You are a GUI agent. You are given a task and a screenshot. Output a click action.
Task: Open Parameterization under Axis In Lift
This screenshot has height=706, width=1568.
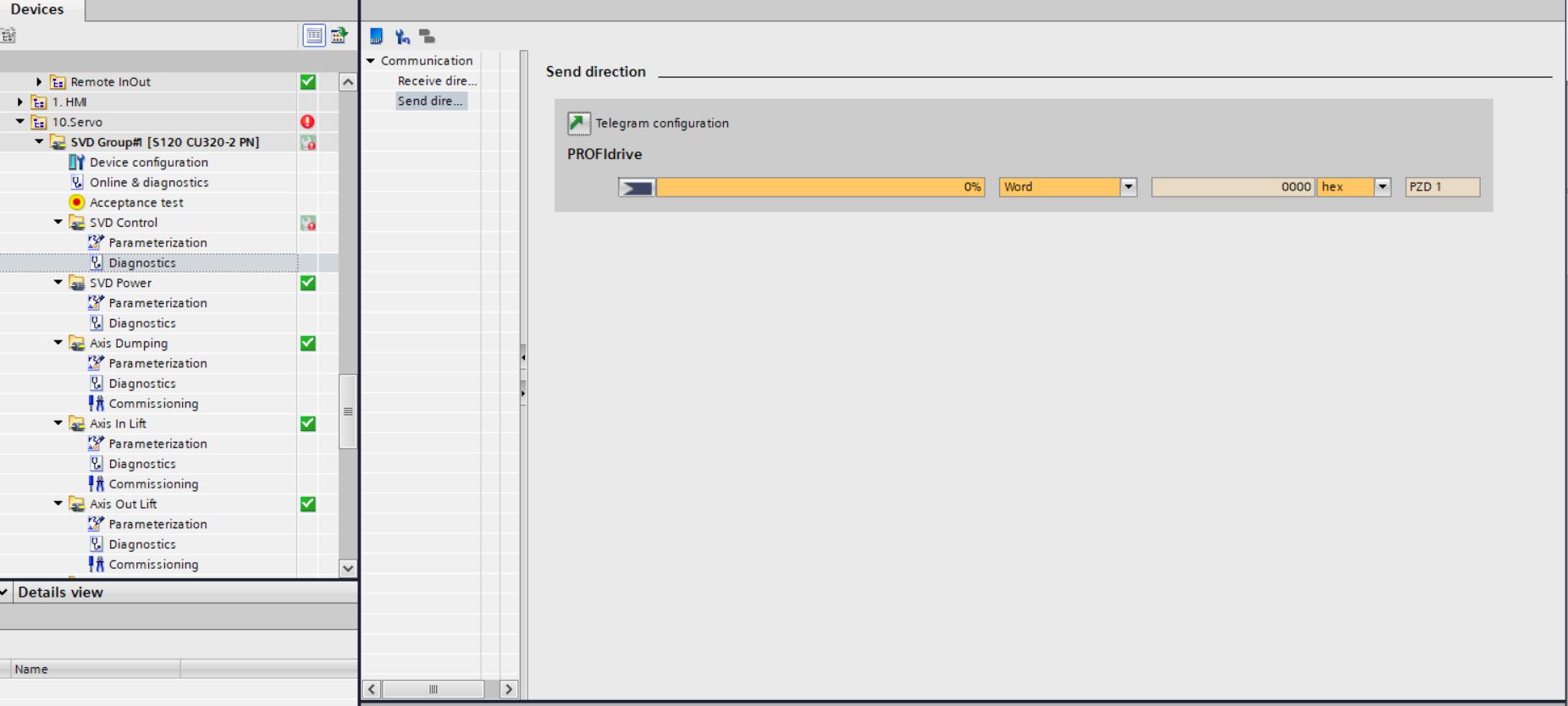(x=157, y=444)
